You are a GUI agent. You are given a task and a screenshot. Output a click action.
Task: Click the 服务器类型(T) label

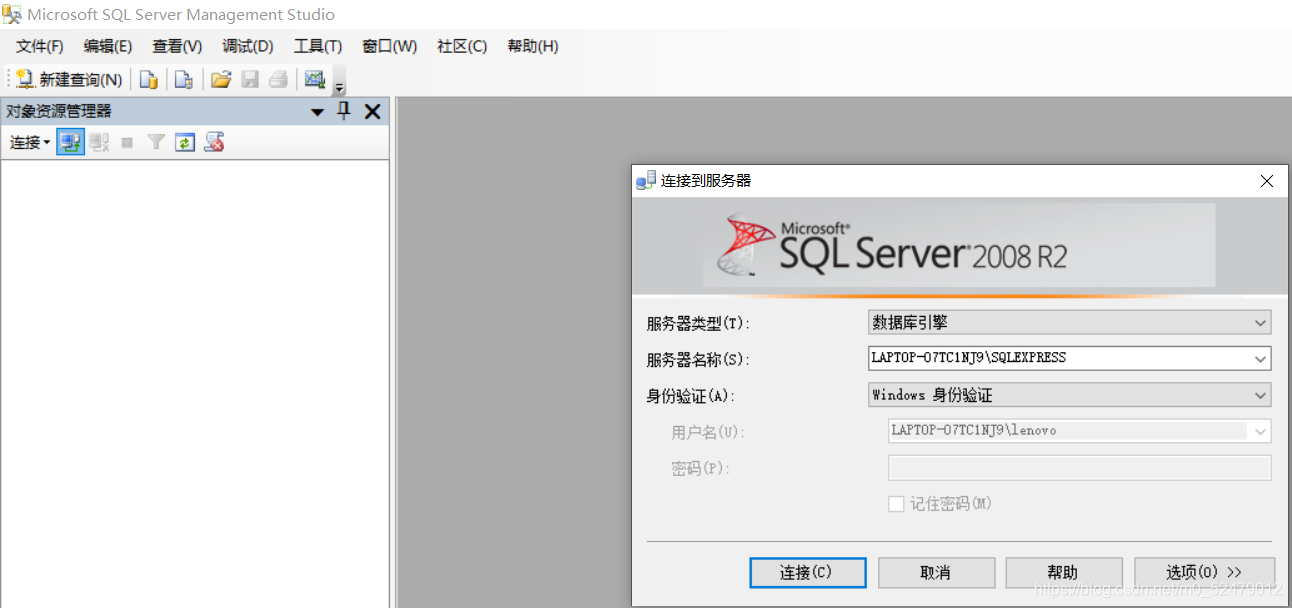point(698,323)
